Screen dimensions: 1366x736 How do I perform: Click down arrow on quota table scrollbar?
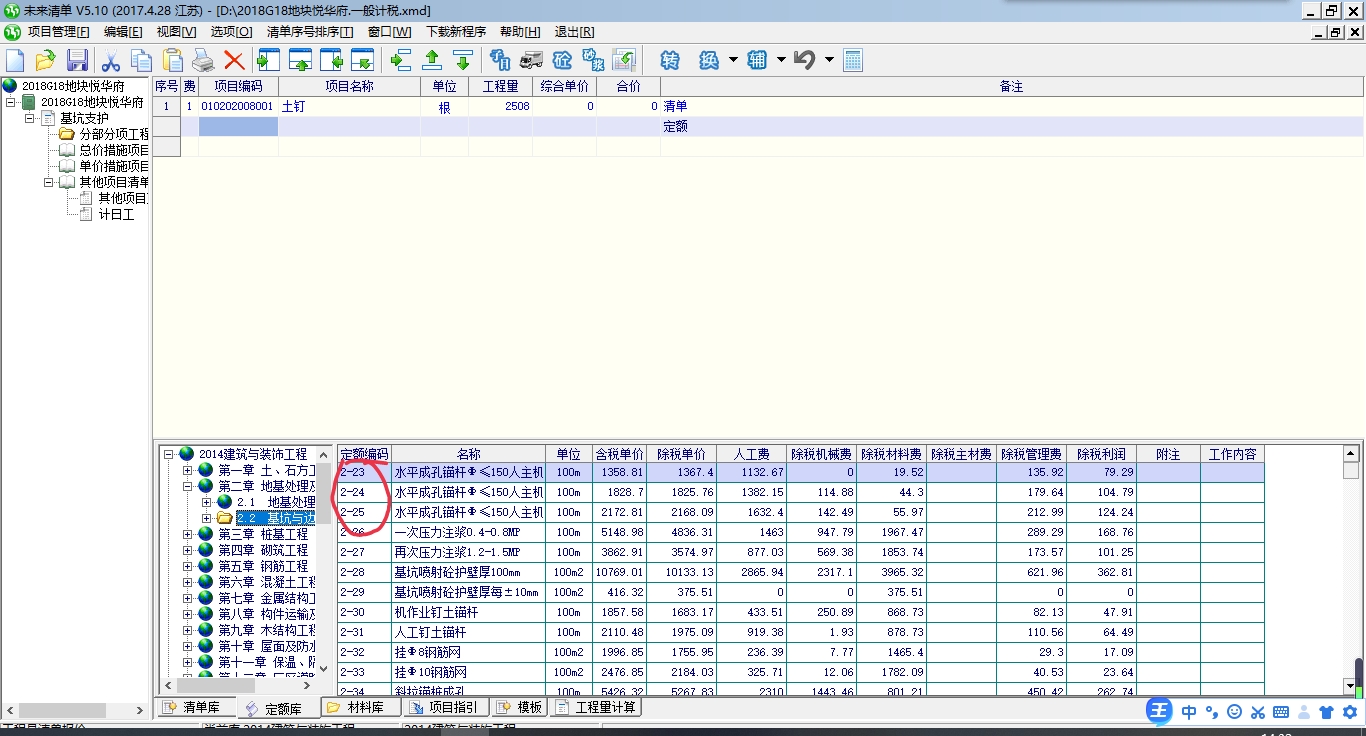pyautogui.click(x=1350, y=686)
